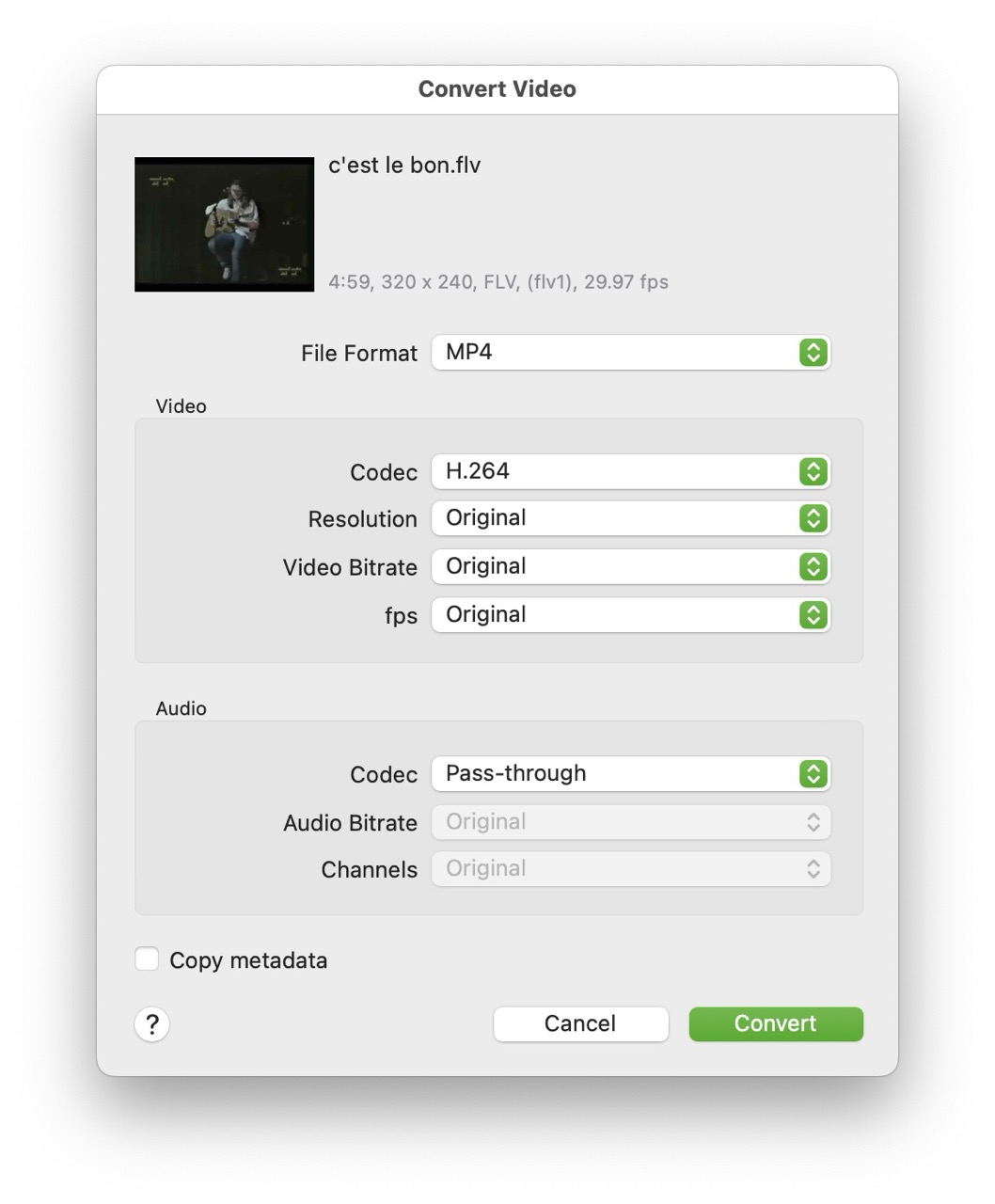Click the Convert button

point(775,1023)
